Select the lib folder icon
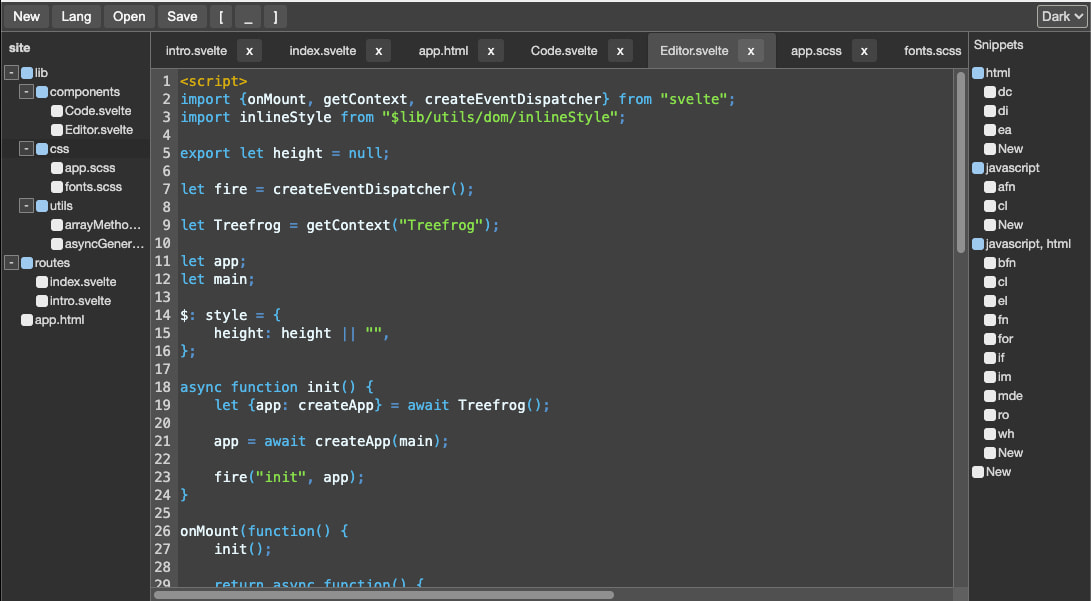This screenshot has width=1091, height=601. (27, 72)
